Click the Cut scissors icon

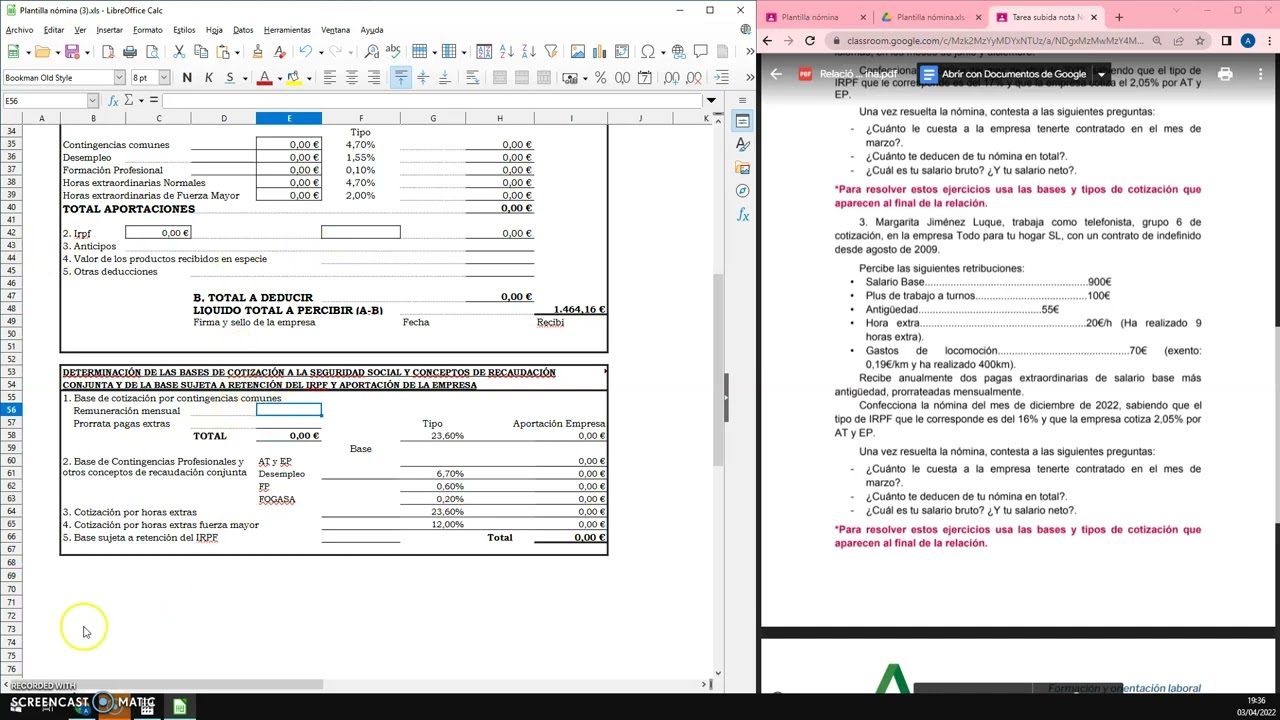[x=179, y=52]
